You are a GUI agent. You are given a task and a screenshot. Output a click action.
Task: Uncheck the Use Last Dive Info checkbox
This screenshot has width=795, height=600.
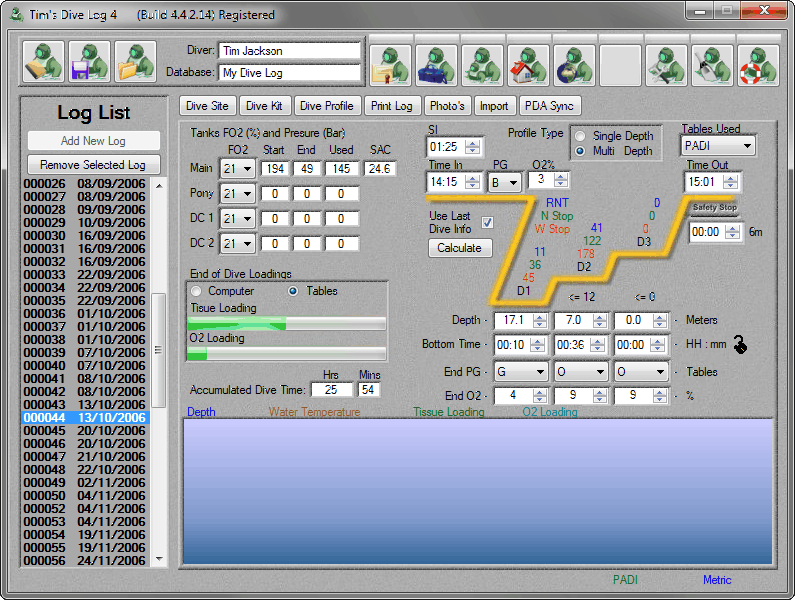coord(488,222)
